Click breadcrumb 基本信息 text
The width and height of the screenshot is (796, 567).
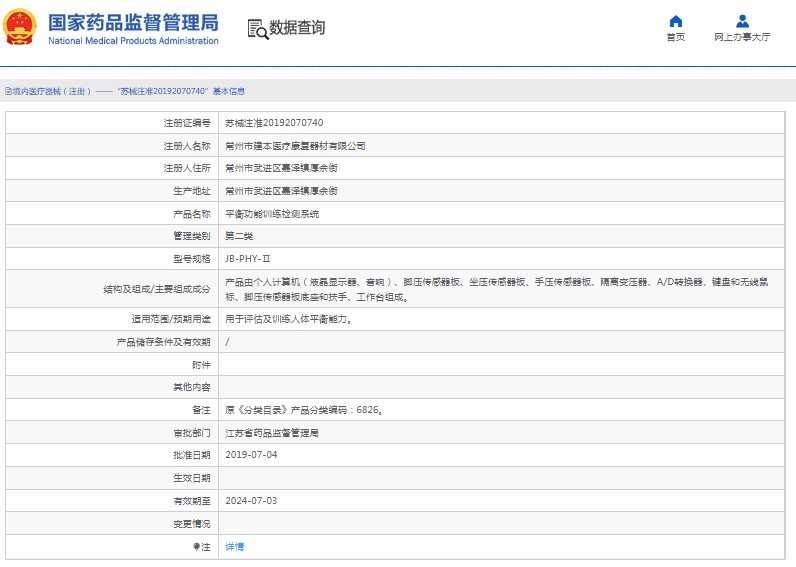tap(228, 91)
